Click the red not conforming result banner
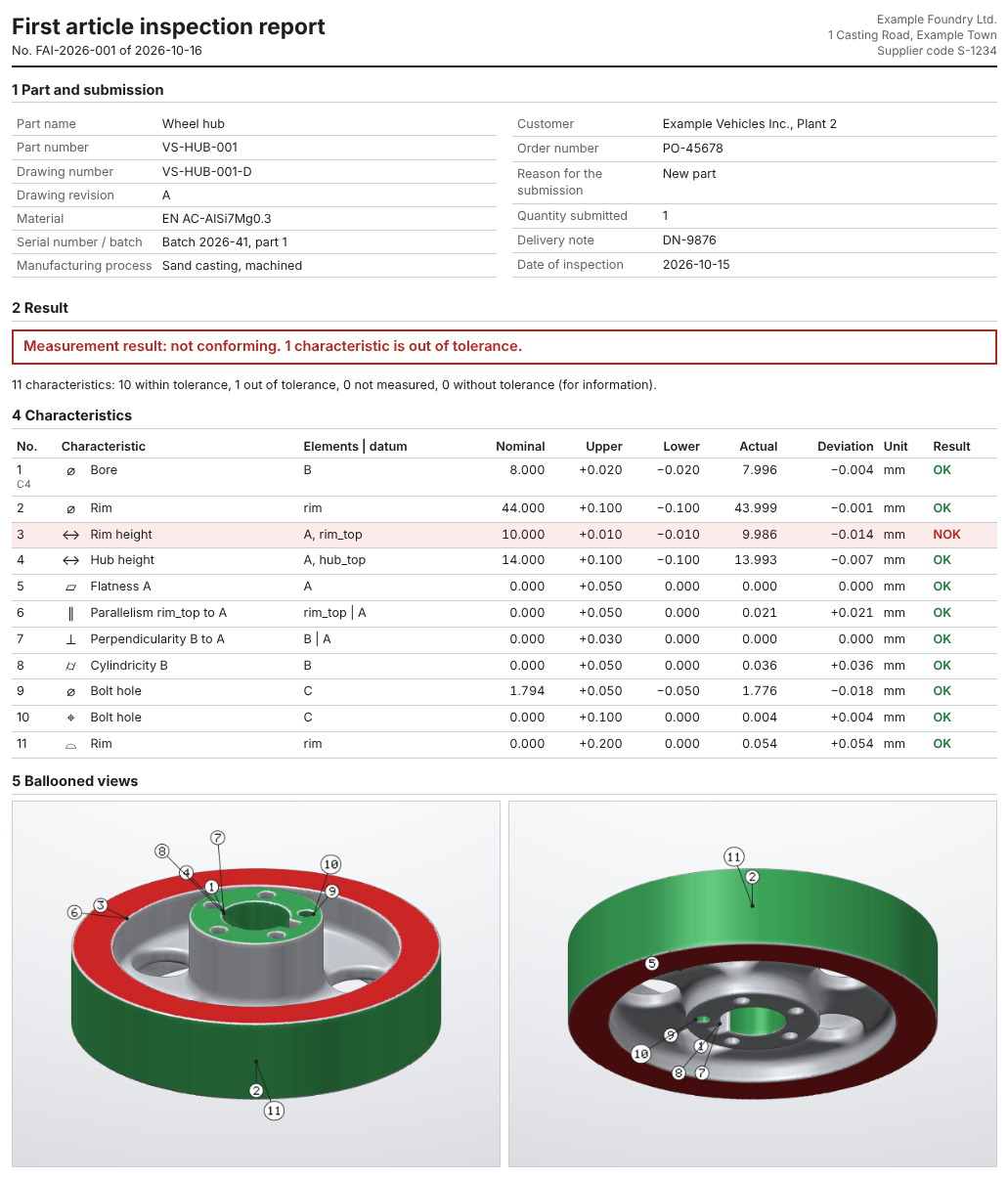Viewport: 1008px width, 1178px height. (504, 347)
